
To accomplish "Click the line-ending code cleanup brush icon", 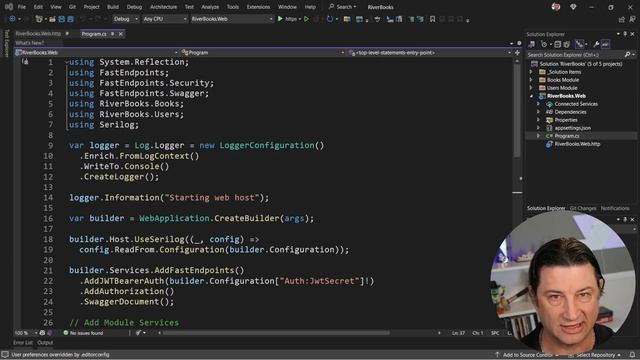I will pos(138,333).
